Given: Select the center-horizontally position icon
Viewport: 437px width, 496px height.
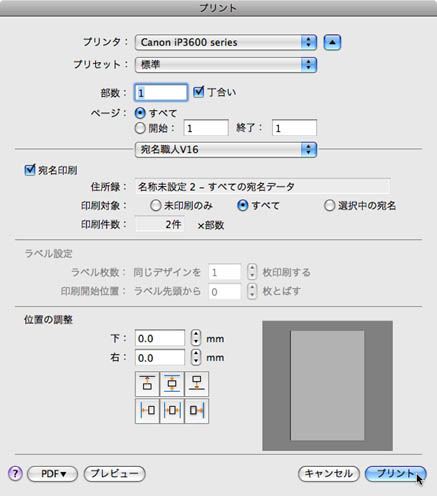Looking at the screenshot, I should coord(172,411).
